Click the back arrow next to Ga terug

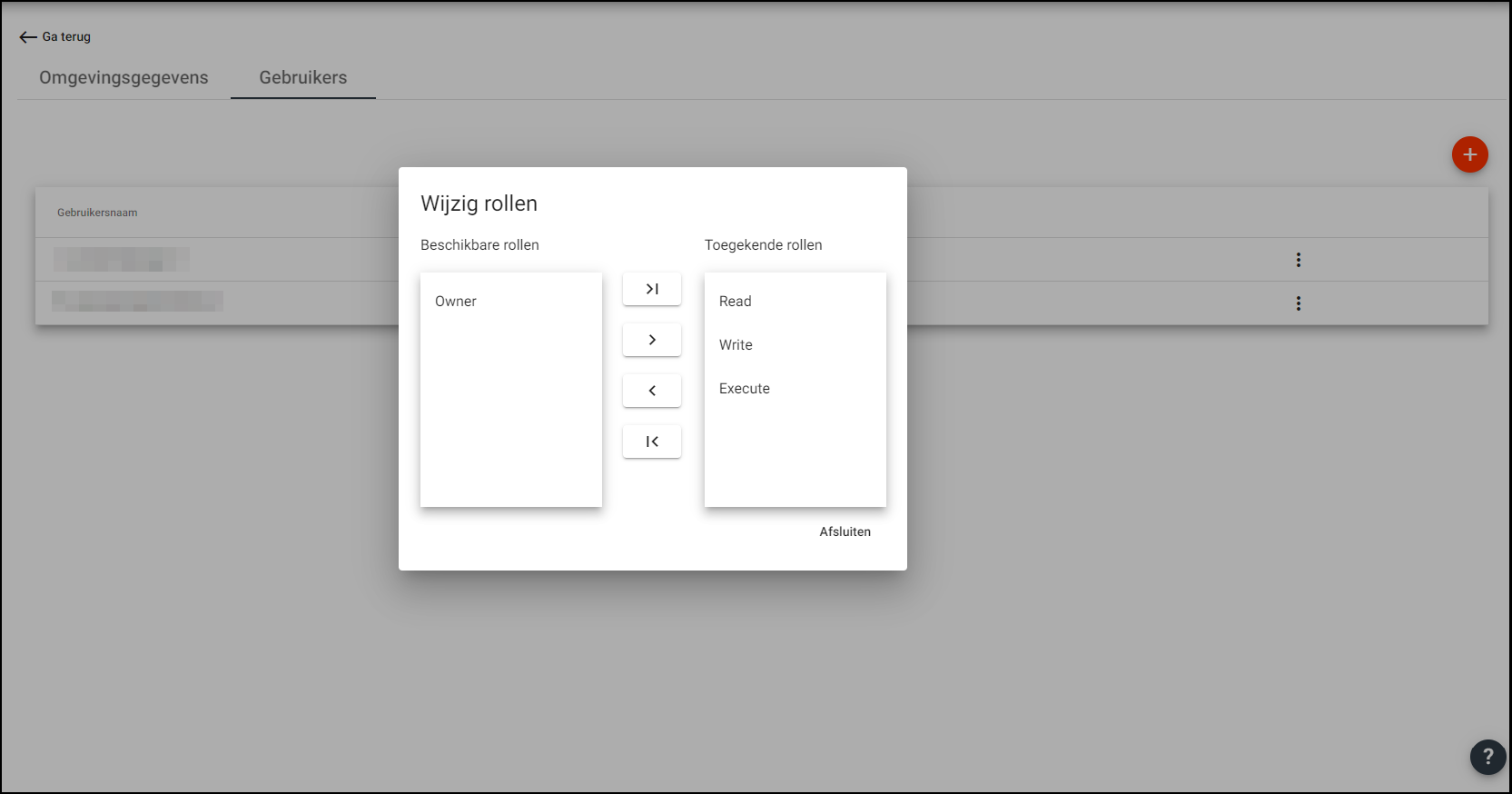point(28,37)
